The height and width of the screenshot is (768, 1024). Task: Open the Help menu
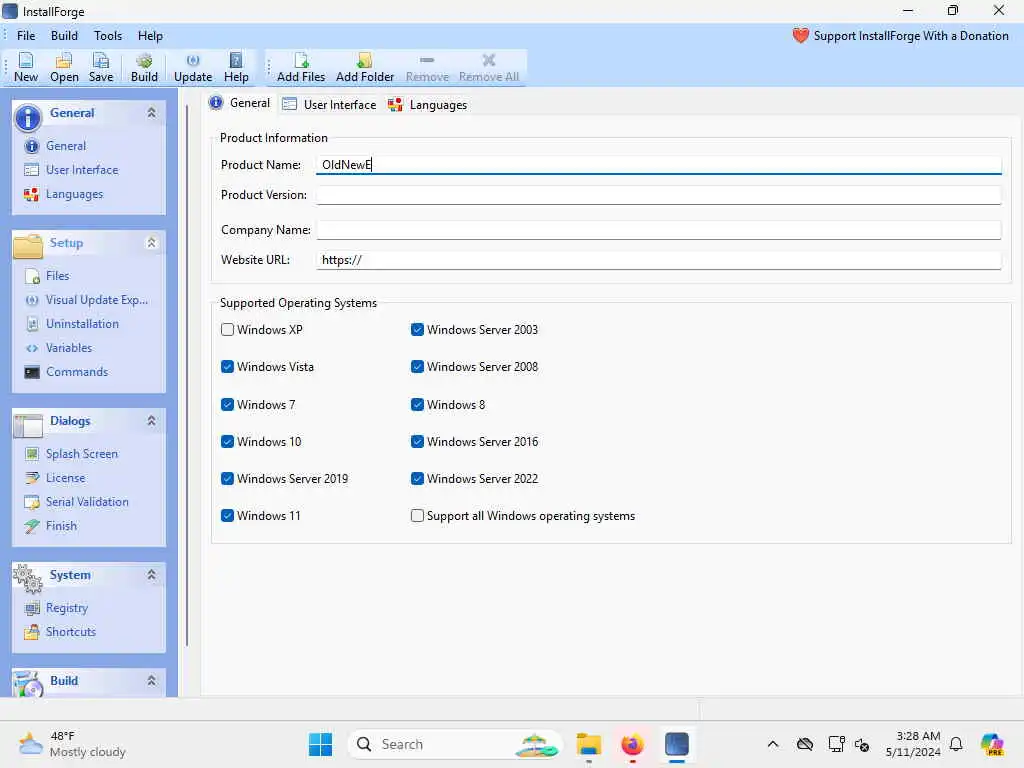pyautogui.click(x=150, y=35)
